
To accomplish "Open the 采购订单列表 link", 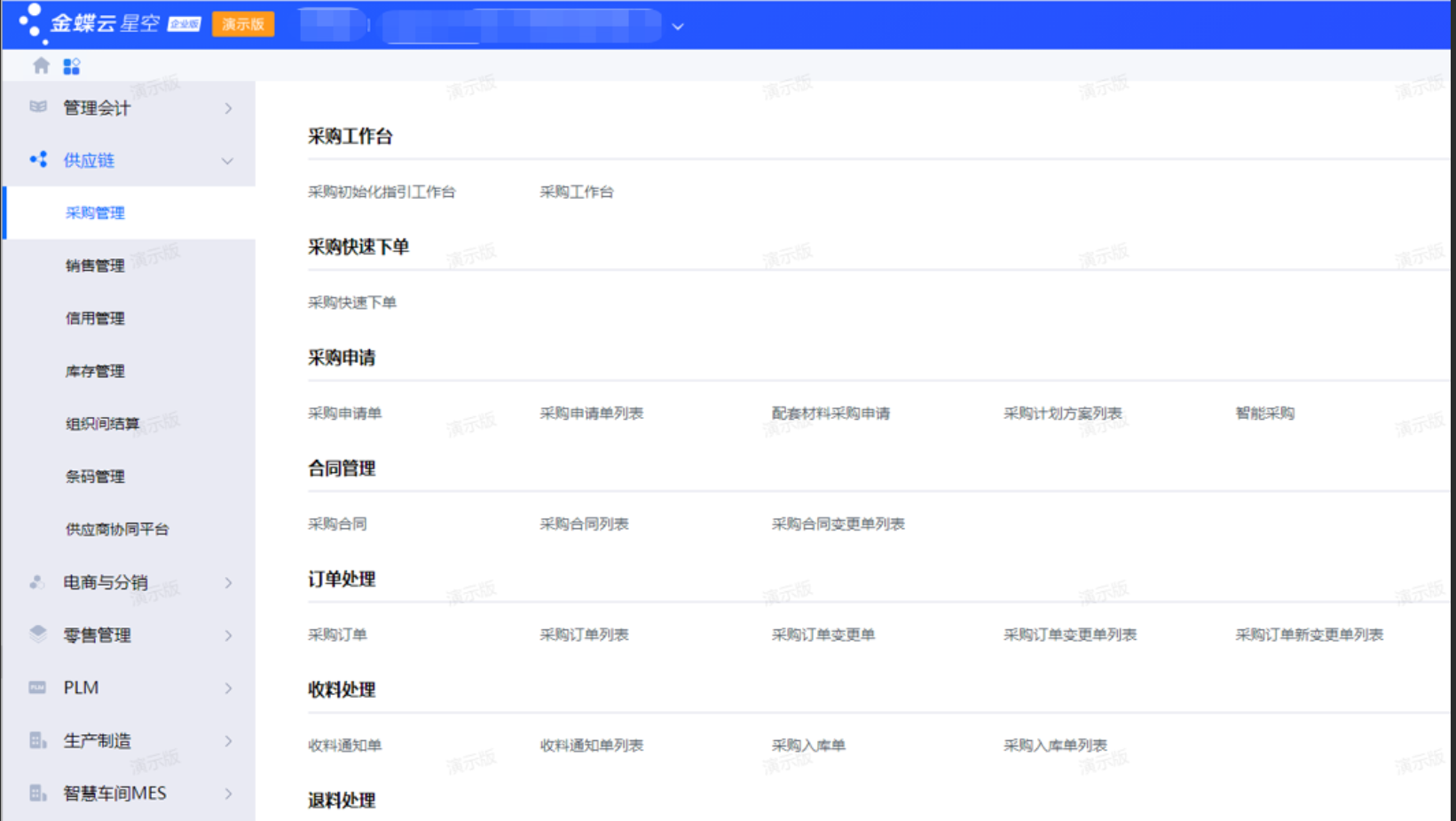I will [584, 635].
